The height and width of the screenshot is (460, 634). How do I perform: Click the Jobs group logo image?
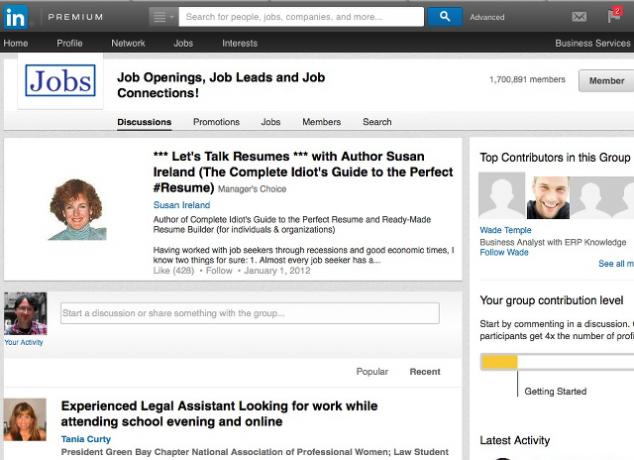[60, 80]
